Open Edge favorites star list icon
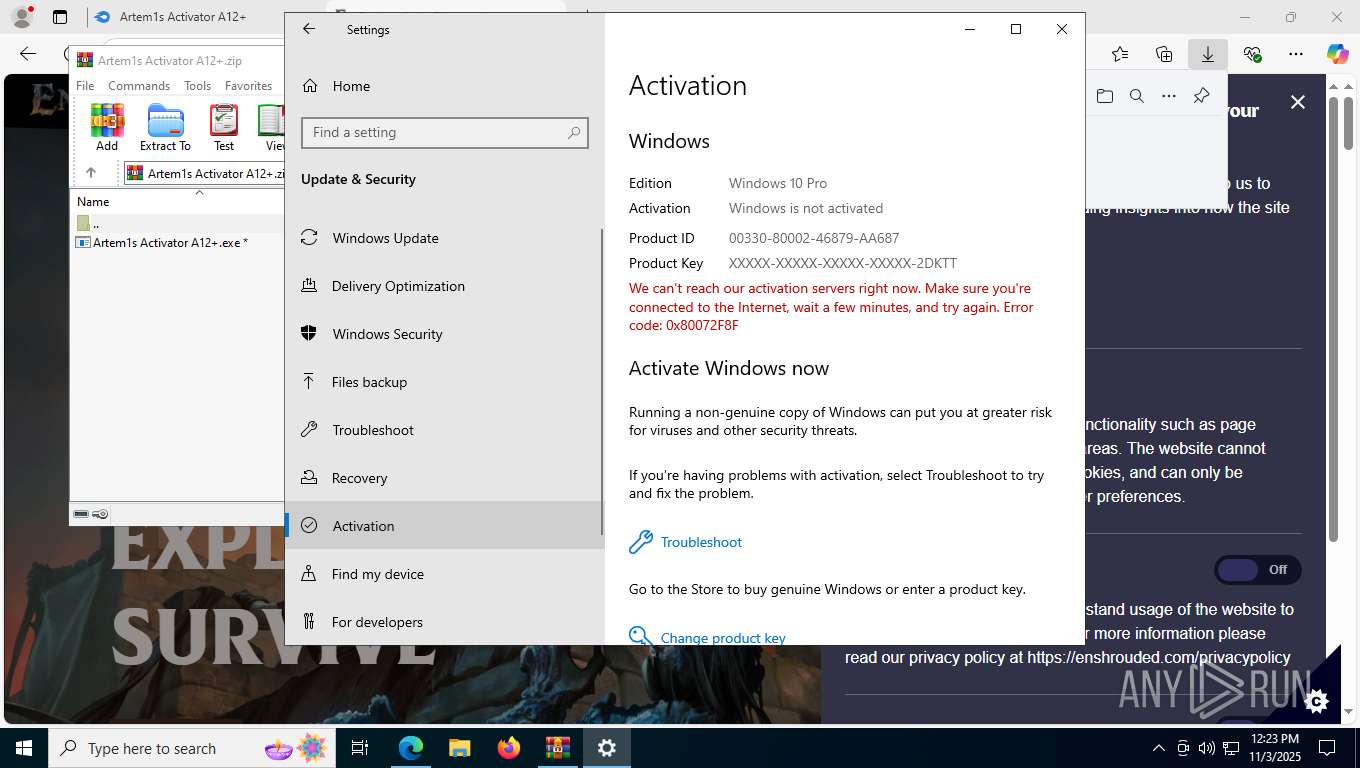The width and height of the screenshot is (1360, 768). pos(1120,54)
